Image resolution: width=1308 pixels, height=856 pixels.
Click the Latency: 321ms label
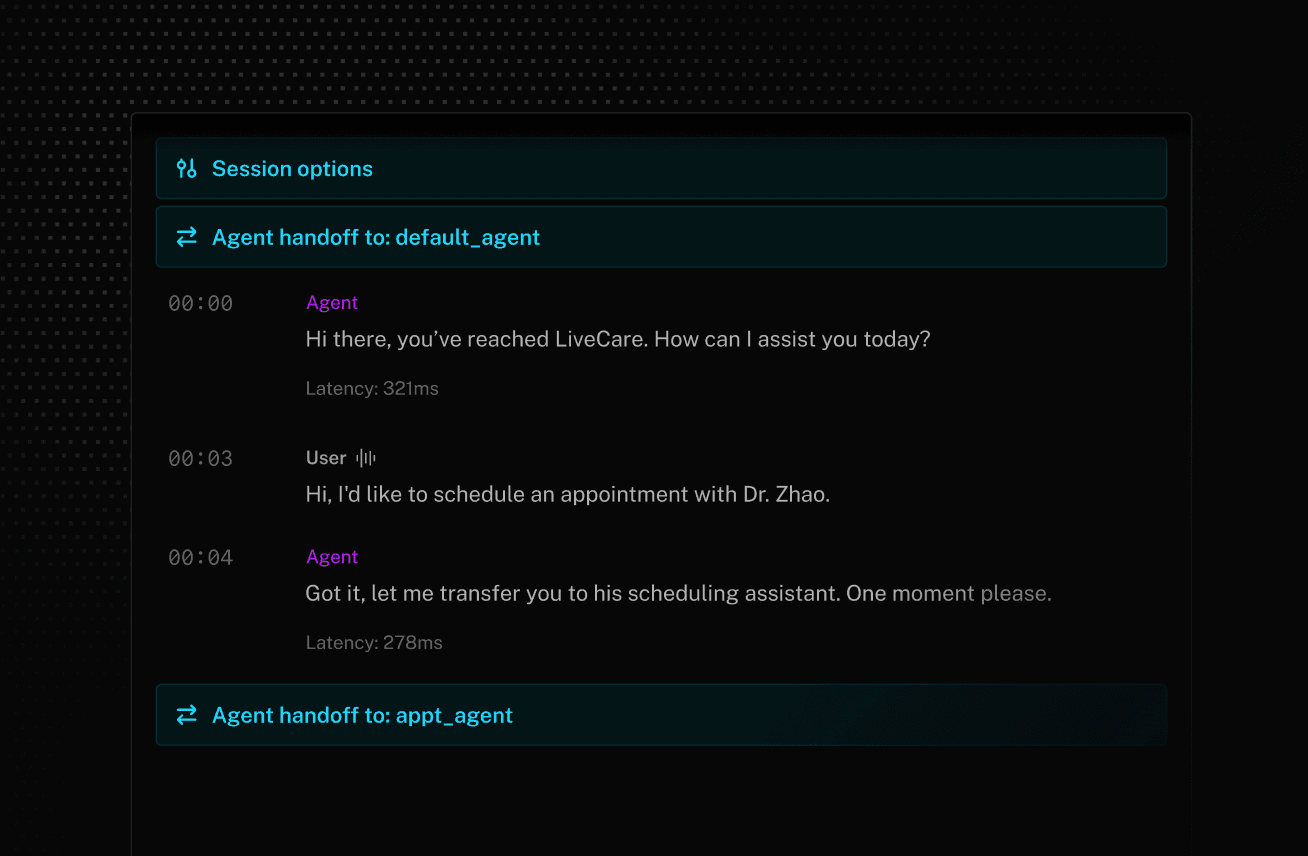372,388
